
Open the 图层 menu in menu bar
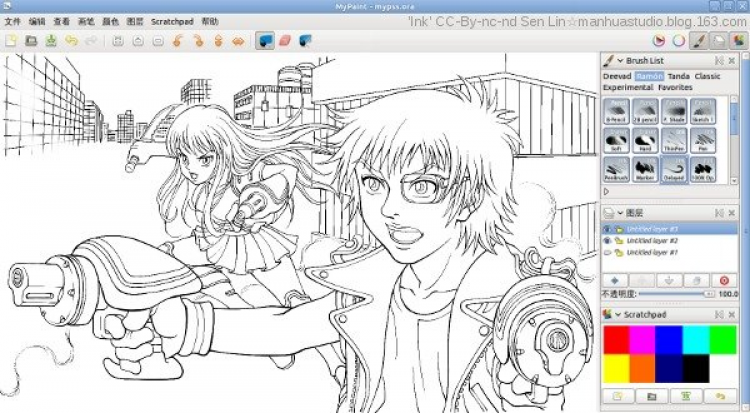pos(135,22)
